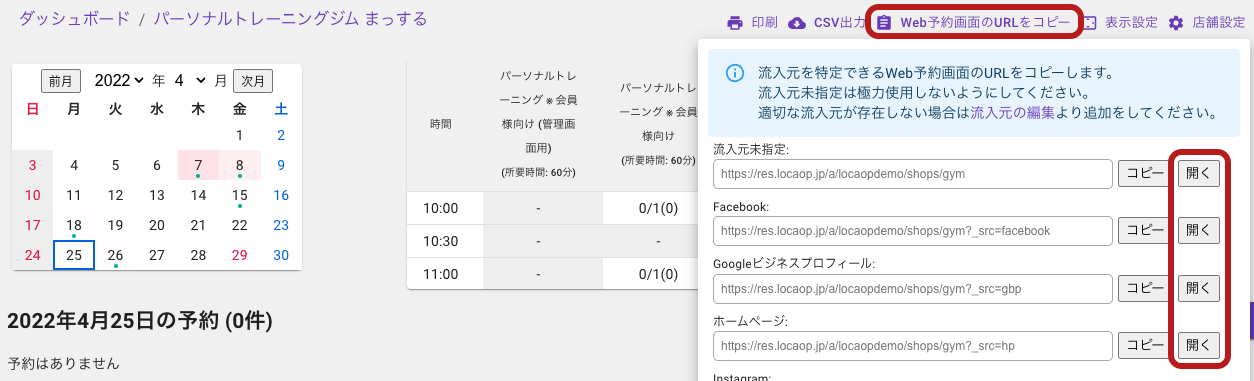Screen dimensions: 1254x381
Task: Select April 7 in the calendar
Action: (198, 165)
